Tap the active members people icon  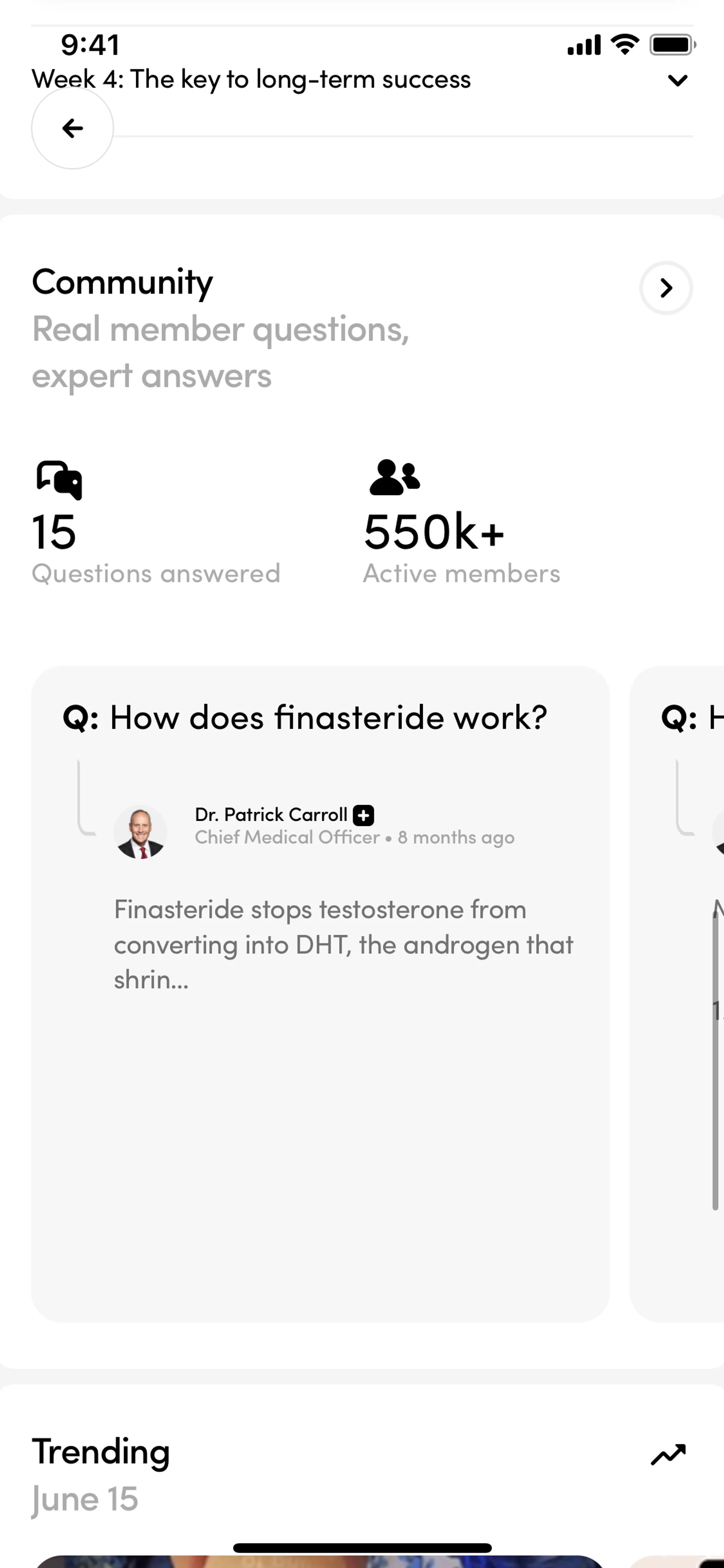394,477
